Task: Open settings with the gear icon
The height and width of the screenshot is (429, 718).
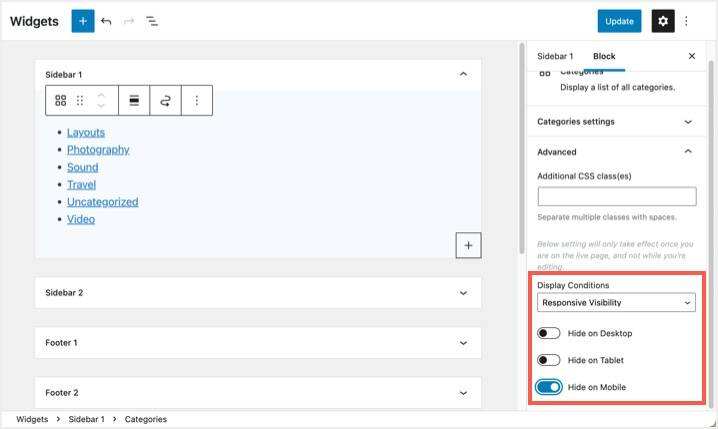Action: 663,21
